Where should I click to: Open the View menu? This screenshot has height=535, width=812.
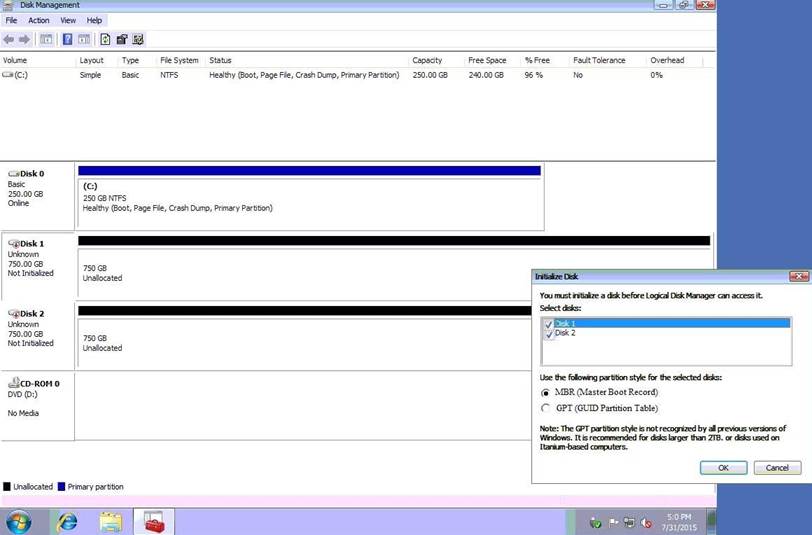point(68,20)
